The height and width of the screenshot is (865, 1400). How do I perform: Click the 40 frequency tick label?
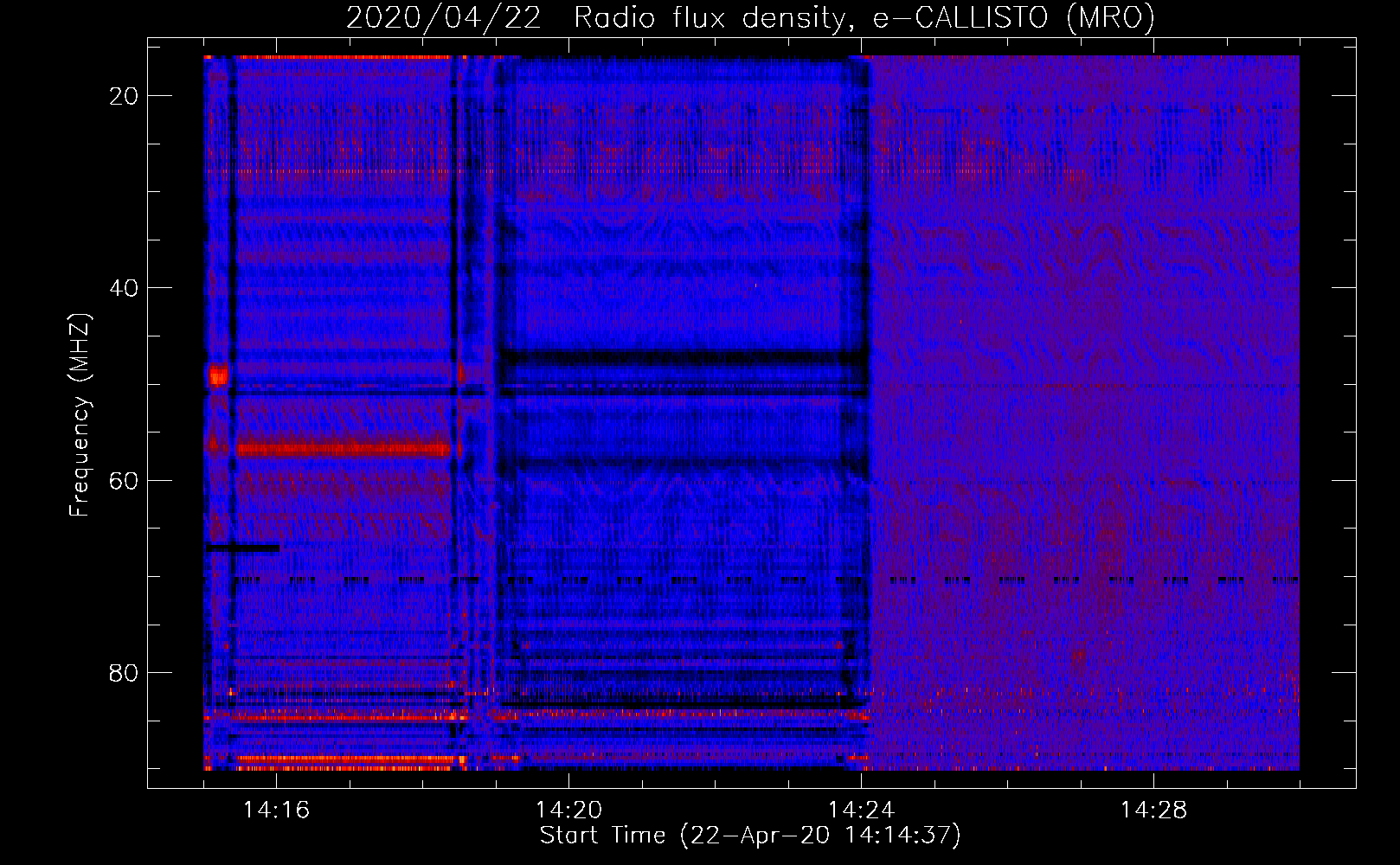pyautogui.click(x=124, y=288)
